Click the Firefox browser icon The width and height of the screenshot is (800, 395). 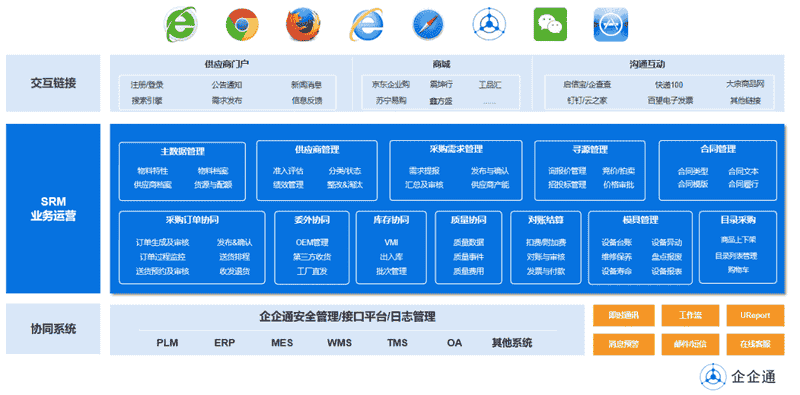[x=303, y=24]
